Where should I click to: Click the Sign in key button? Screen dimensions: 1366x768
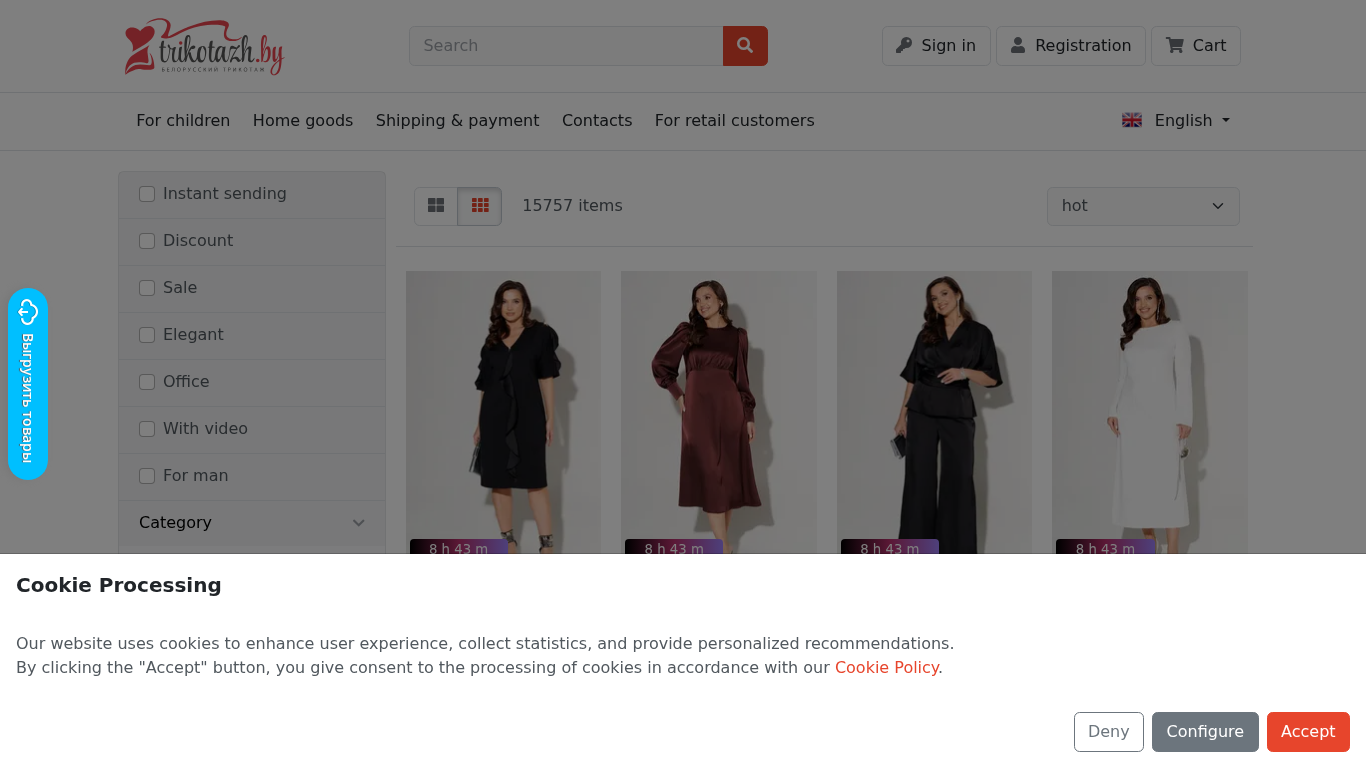(936, 46)
